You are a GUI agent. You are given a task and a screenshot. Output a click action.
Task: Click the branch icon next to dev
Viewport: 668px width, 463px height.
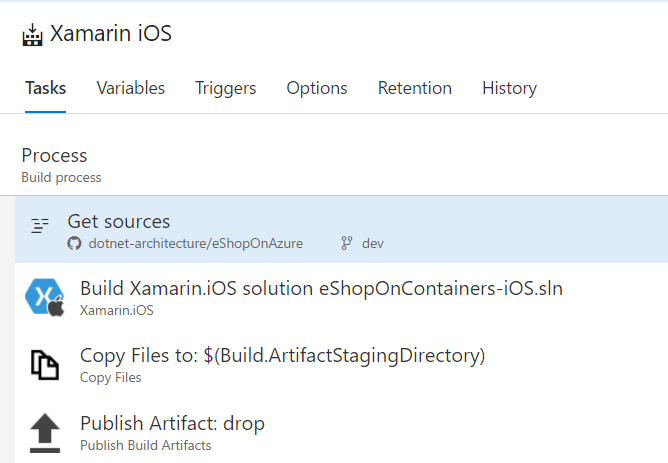click(x=347, y=243)
